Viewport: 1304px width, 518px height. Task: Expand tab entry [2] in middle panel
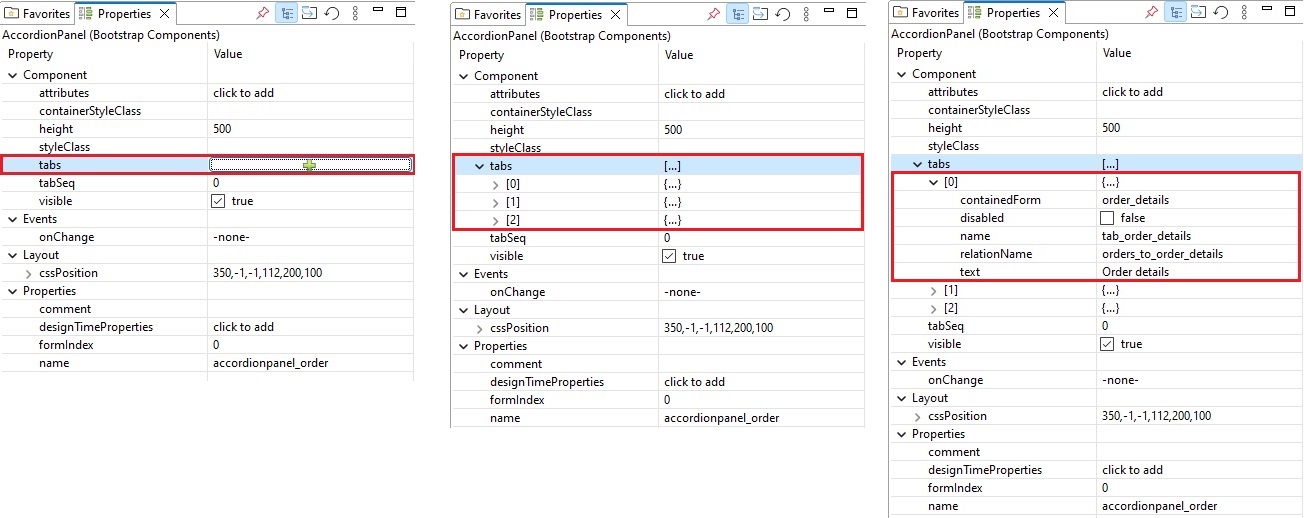point(495,220)
